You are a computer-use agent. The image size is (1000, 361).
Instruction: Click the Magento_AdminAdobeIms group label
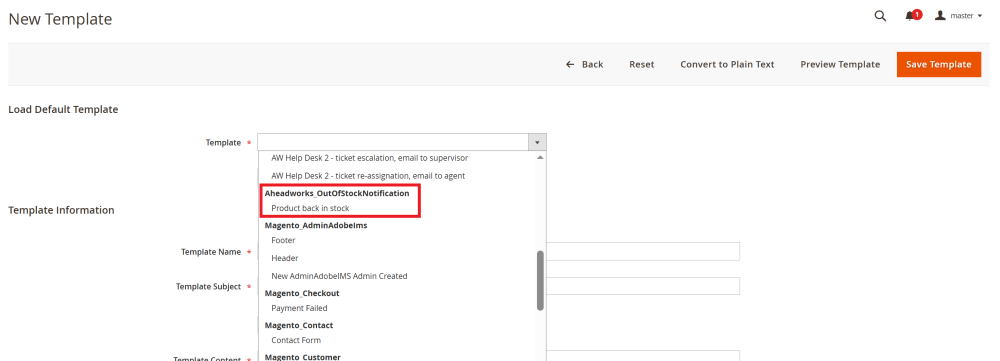(316, 225)
